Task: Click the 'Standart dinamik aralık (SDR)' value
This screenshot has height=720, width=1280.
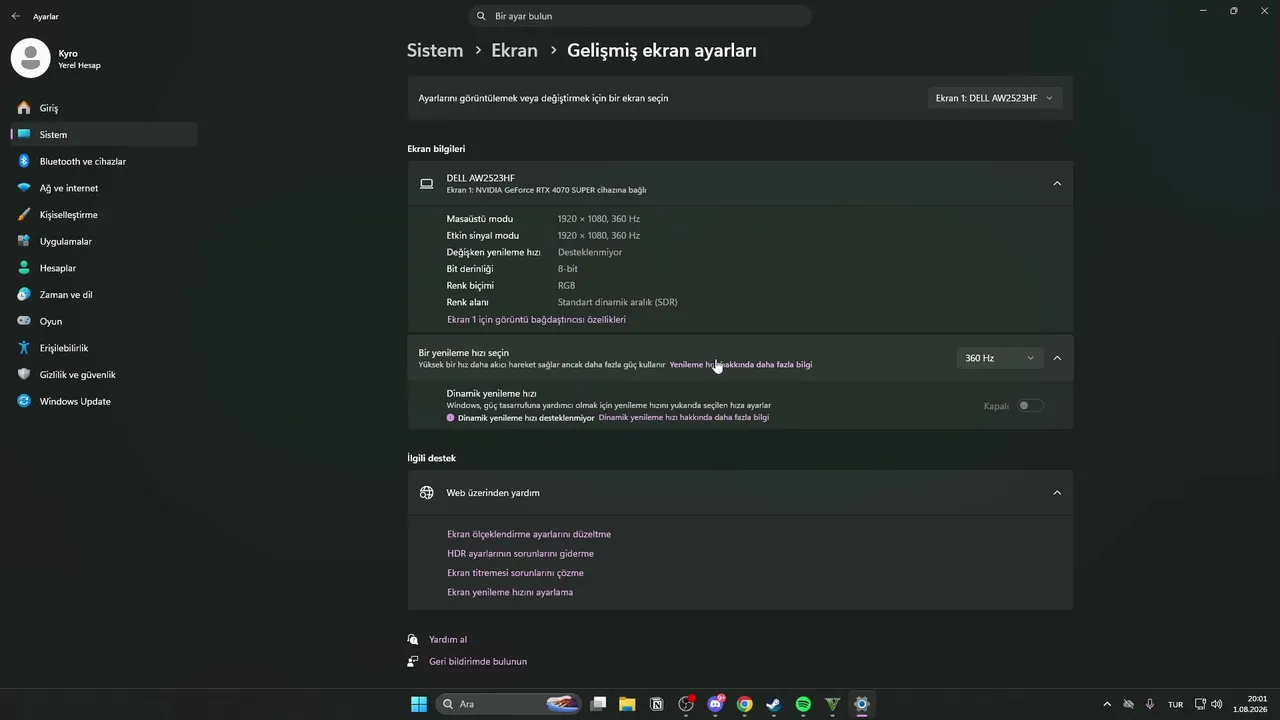Action: [x=617, y=302]
